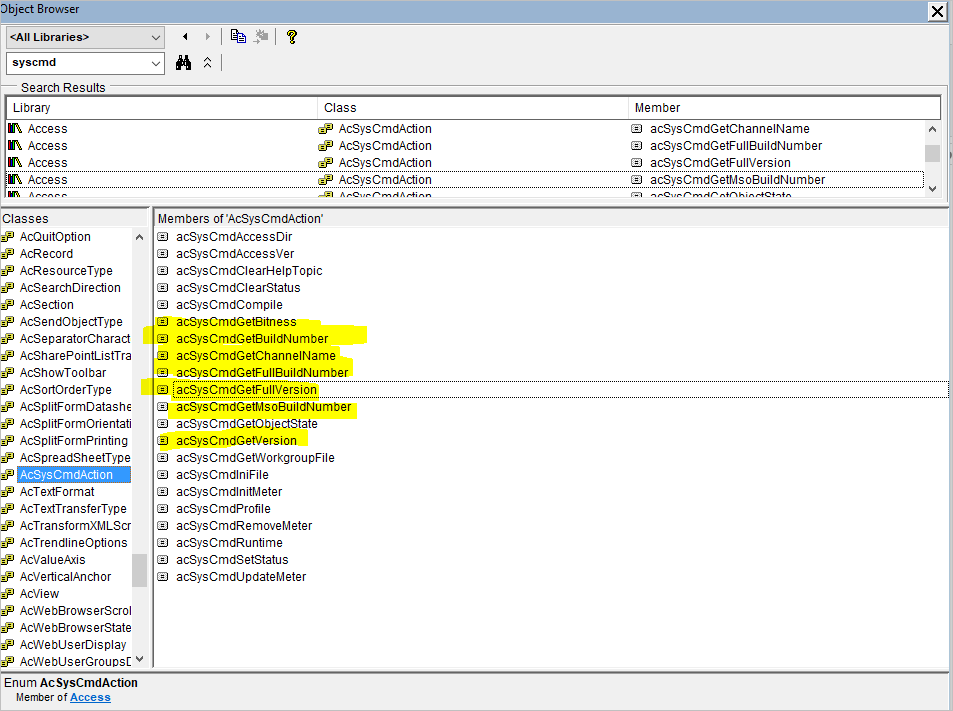Select AcTrendlineOptions class
This screenshot has width=953, height=711.
pos(74,543)
